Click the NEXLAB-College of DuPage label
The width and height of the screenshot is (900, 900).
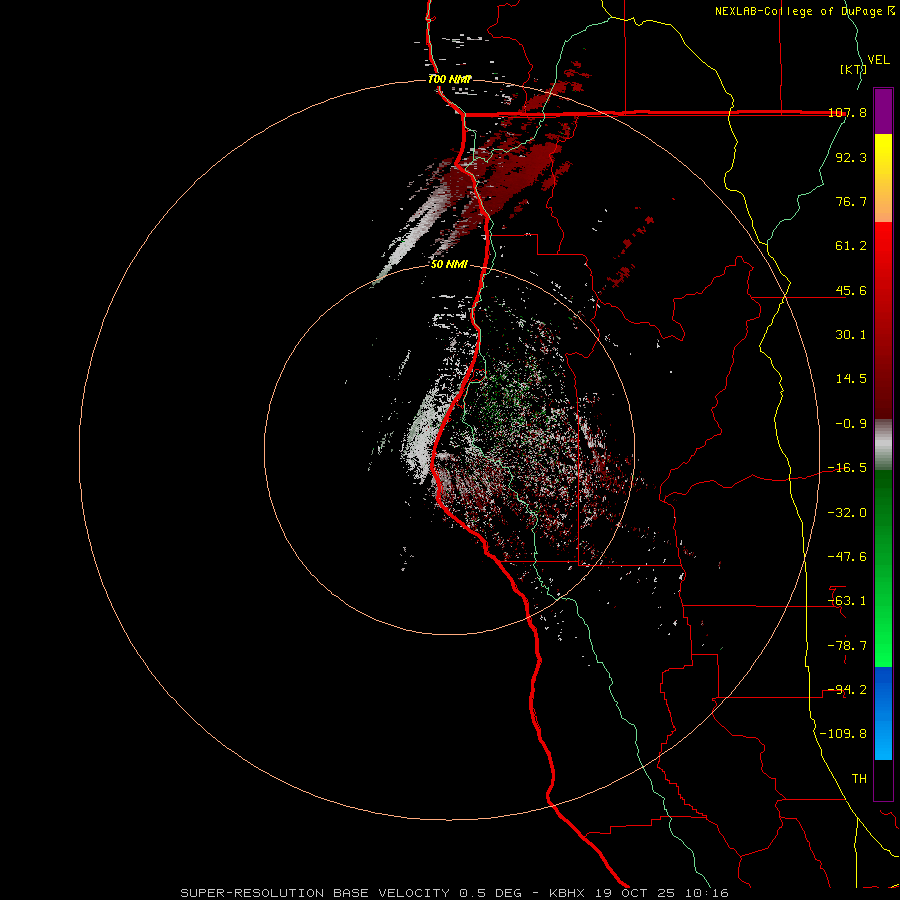point(804,11)
